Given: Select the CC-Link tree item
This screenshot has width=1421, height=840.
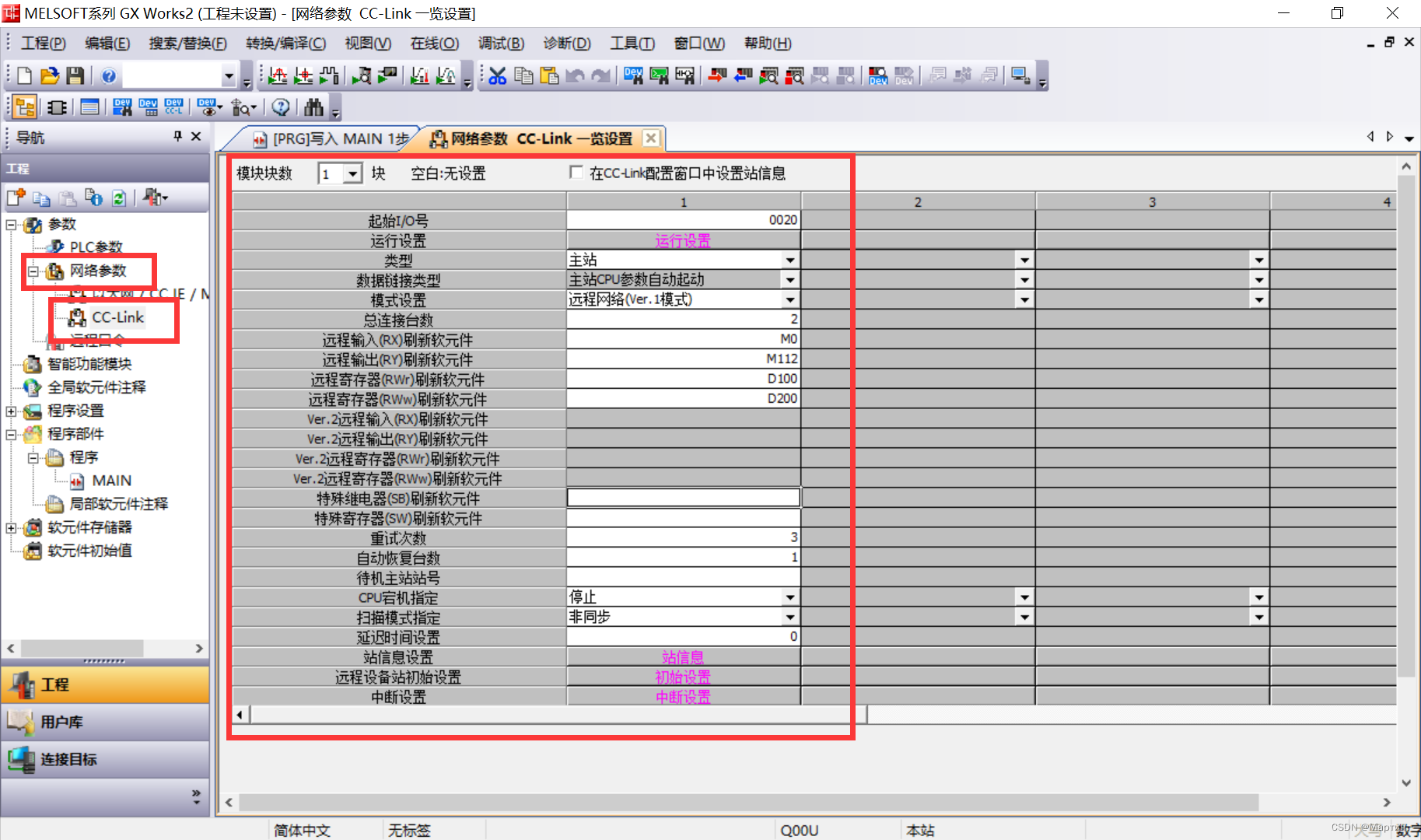Looking at the screenshot, I should 117,317.
